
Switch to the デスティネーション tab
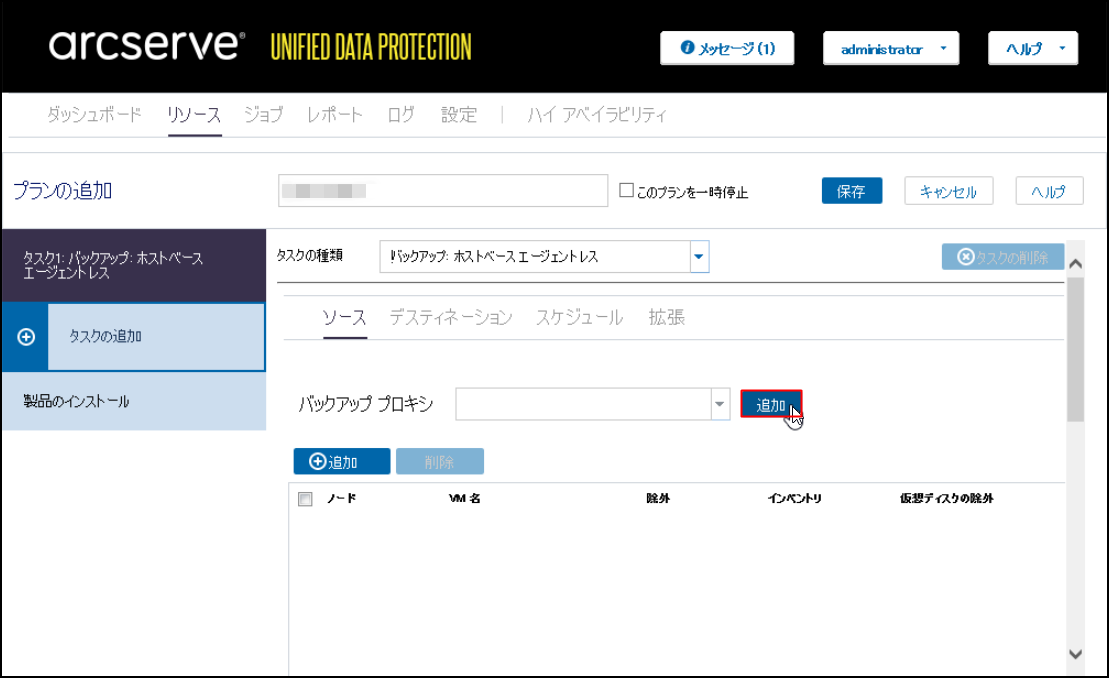(450, 317)
